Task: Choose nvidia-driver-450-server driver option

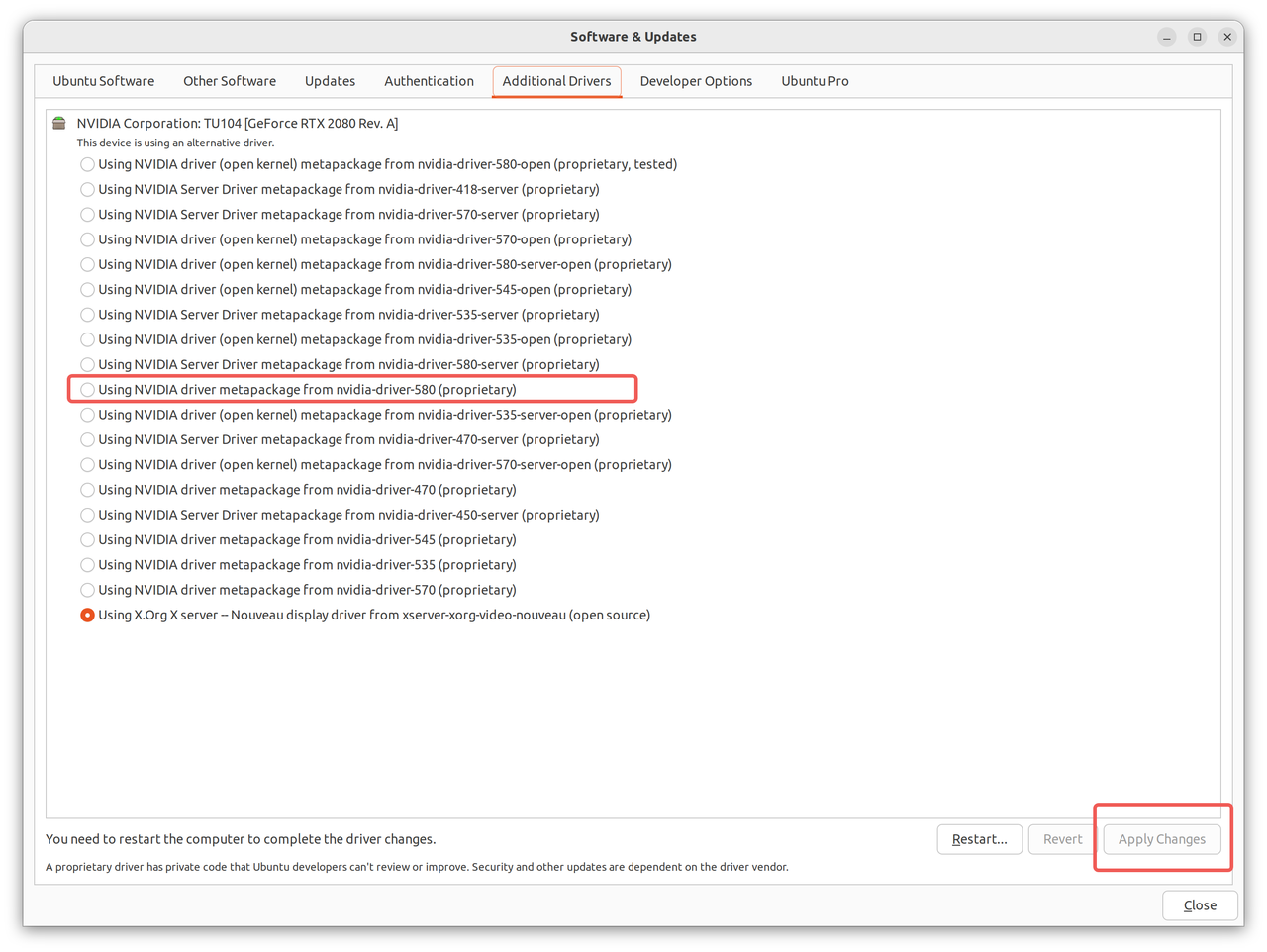Action: point(340,515)
